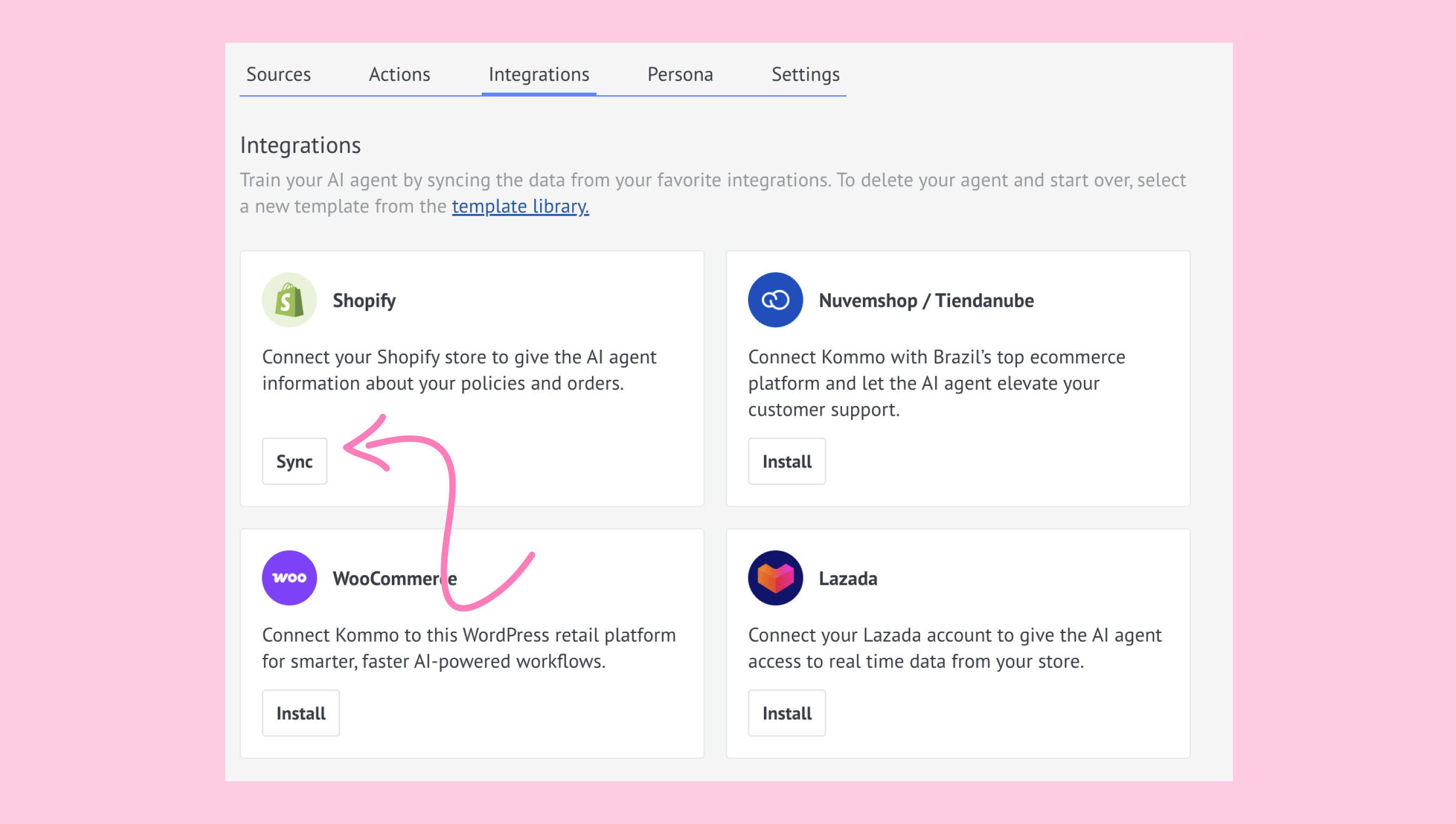Image resolution: width=1456 pixels, height=824 pixels.
Task: Install the Lazada integration
Action: click(x=786, y=713)
